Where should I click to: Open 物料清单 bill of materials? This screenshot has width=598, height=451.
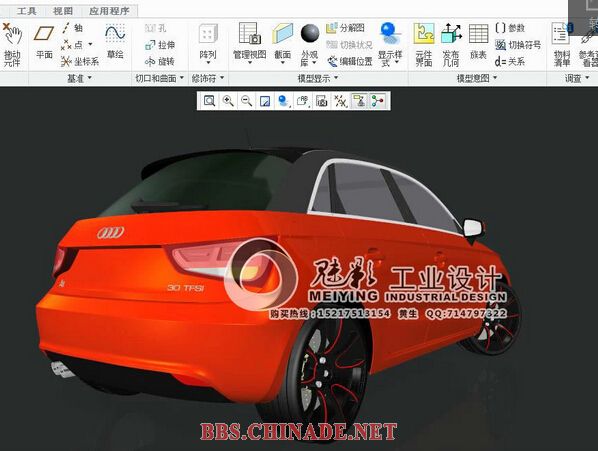[x=561, y=44]
